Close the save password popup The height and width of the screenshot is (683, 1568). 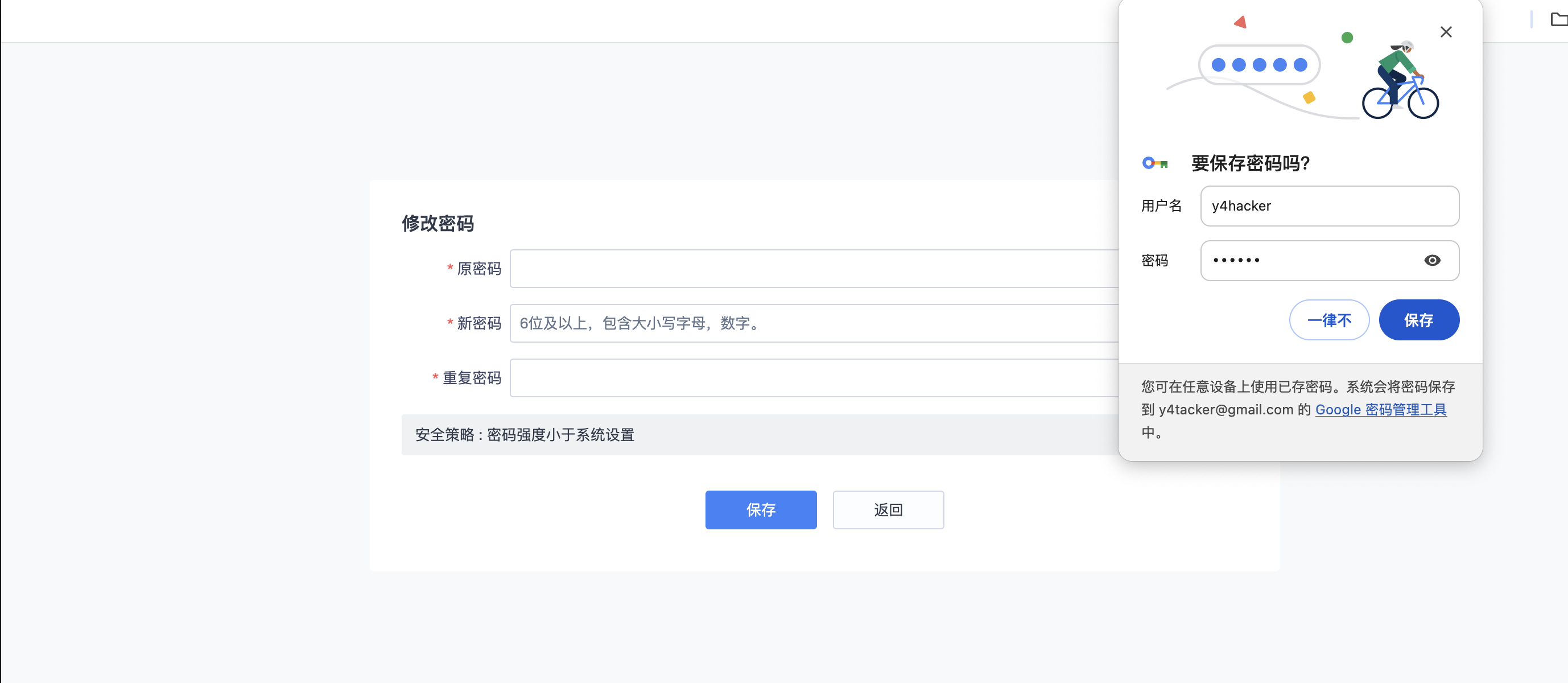click(1446, 32)
